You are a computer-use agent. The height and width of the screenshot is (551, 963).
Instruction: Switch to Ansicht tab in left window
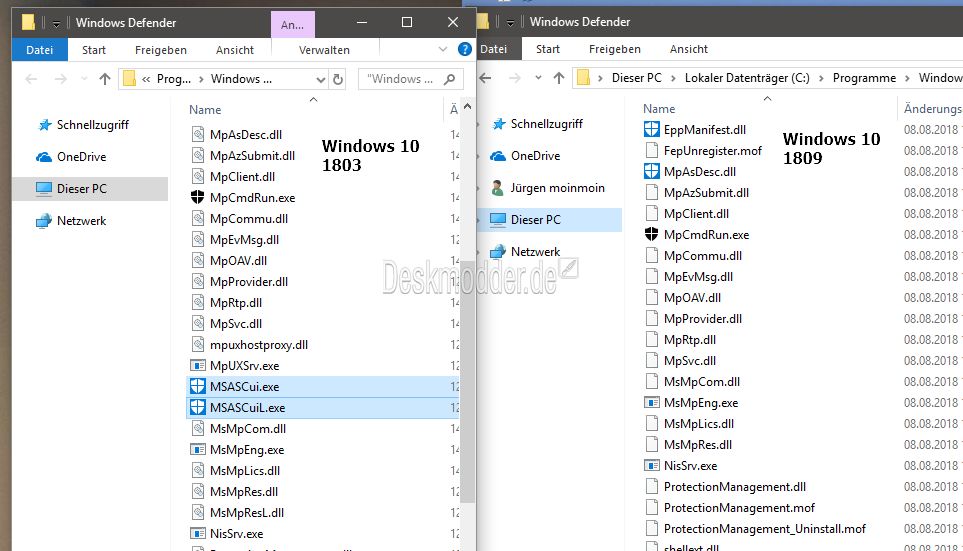pos(235,50)
